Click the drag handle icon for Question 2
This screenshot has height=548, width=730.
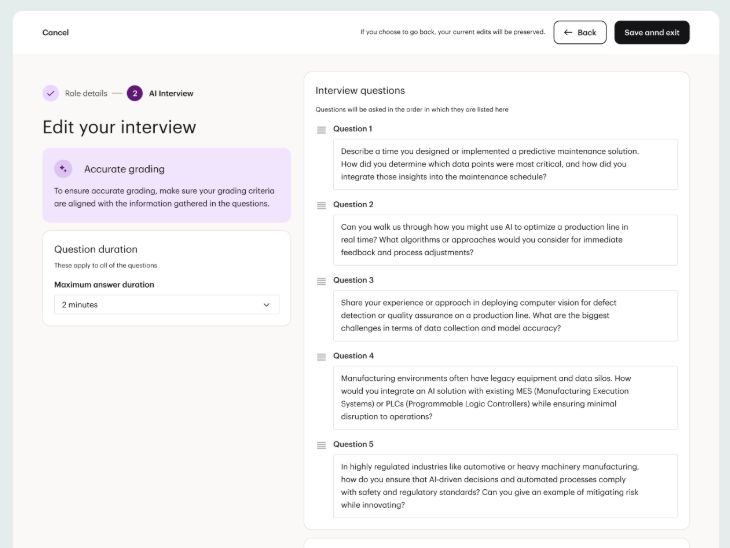[321, 205]
